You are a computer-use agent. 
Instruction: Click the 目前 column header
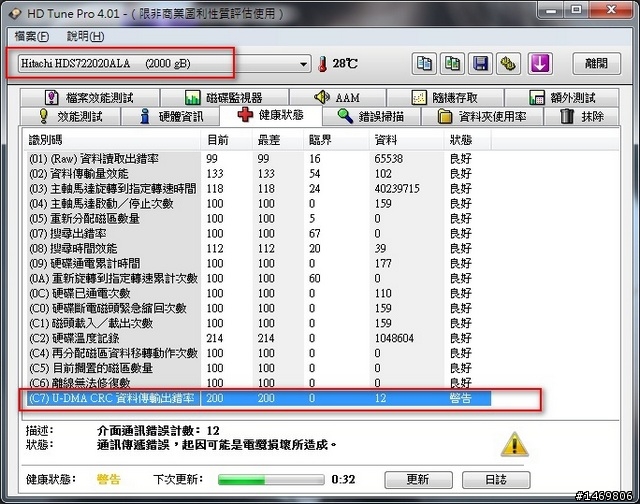pos(226,140)
